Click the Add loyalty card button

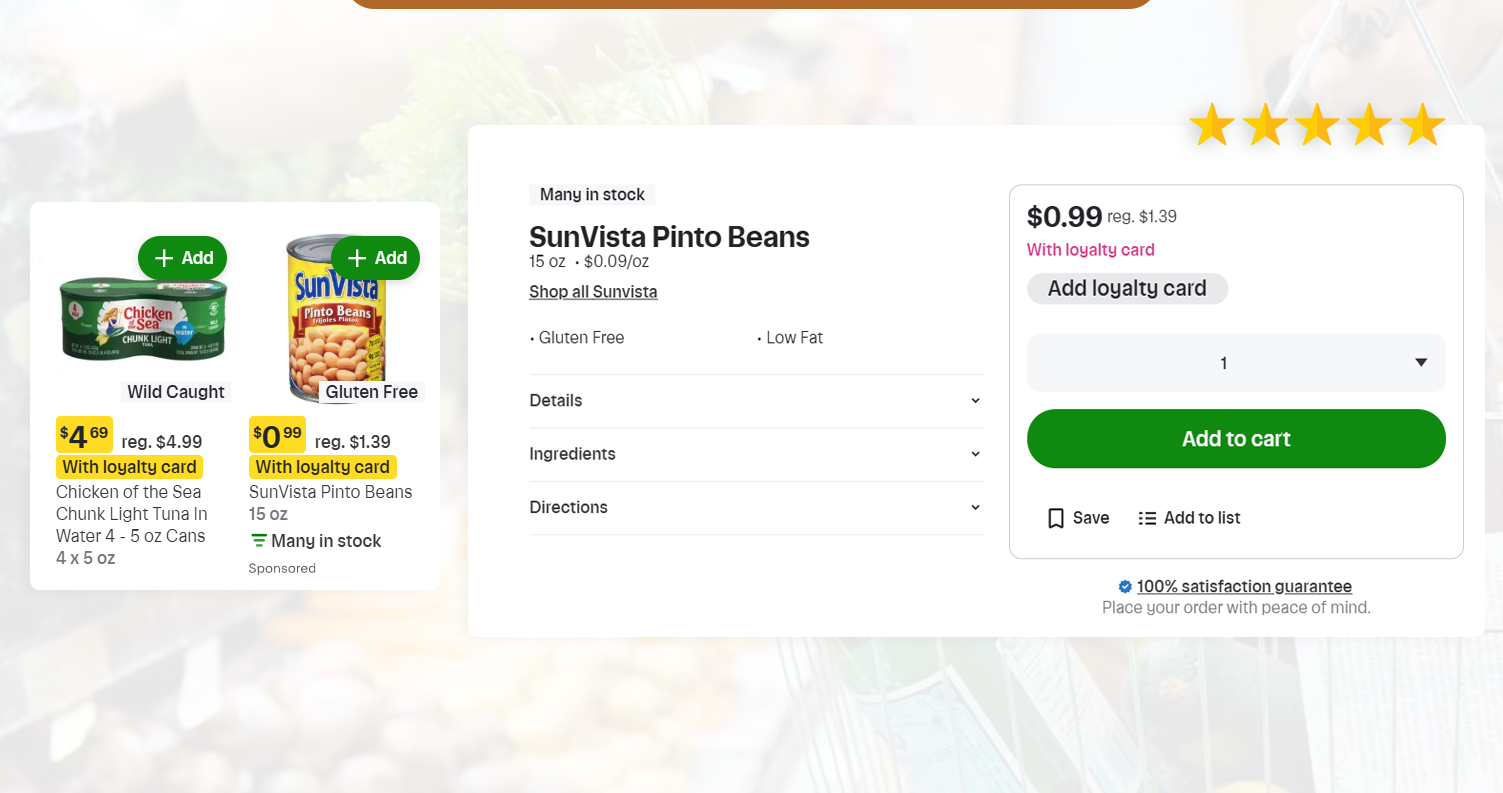(x=1127, y=288)
